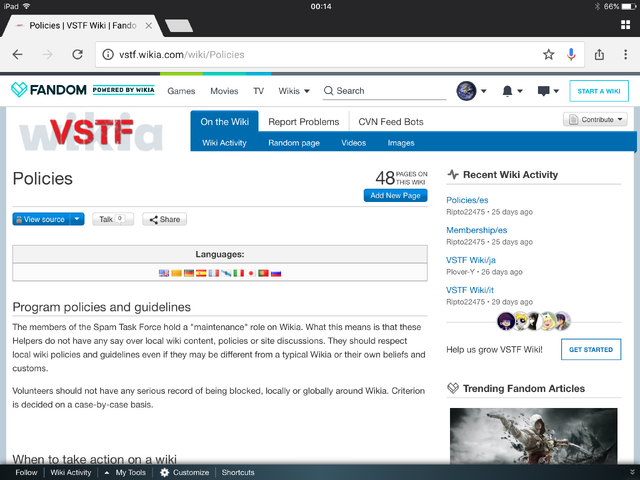View site info via the circled i icon
640x480 pixels.
[108, 54]
